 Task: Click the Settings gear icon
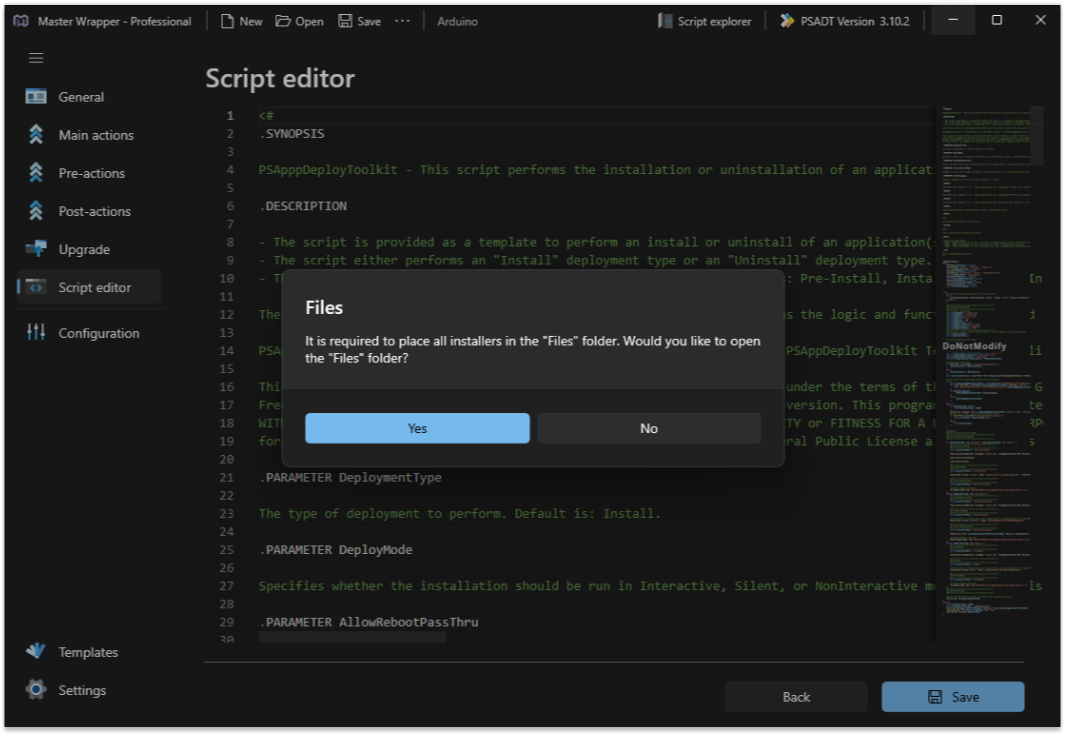coord(36,689)
